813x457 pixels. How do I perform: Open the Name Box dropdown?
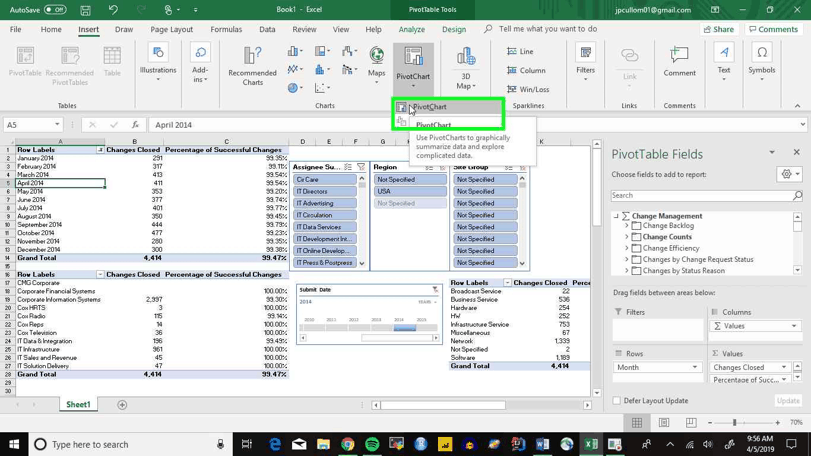tap(57, 124)
